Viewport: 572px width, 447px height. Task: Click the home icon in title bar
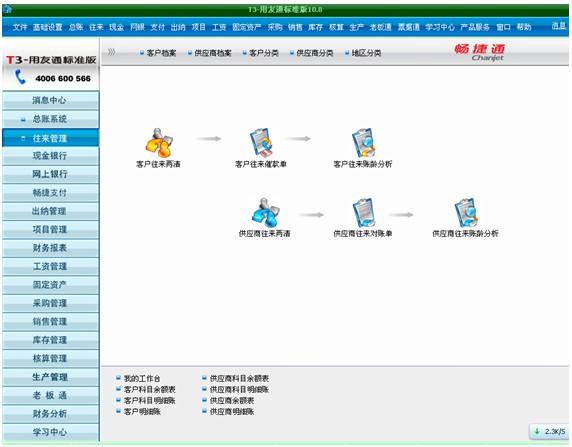tap(7, 9)
